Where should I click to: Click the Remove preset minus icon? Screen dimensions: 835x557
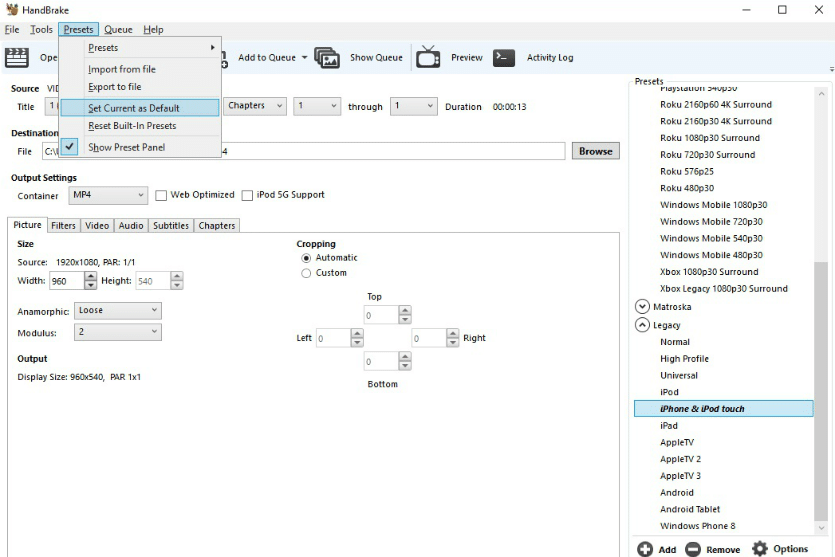click(693, 549)
